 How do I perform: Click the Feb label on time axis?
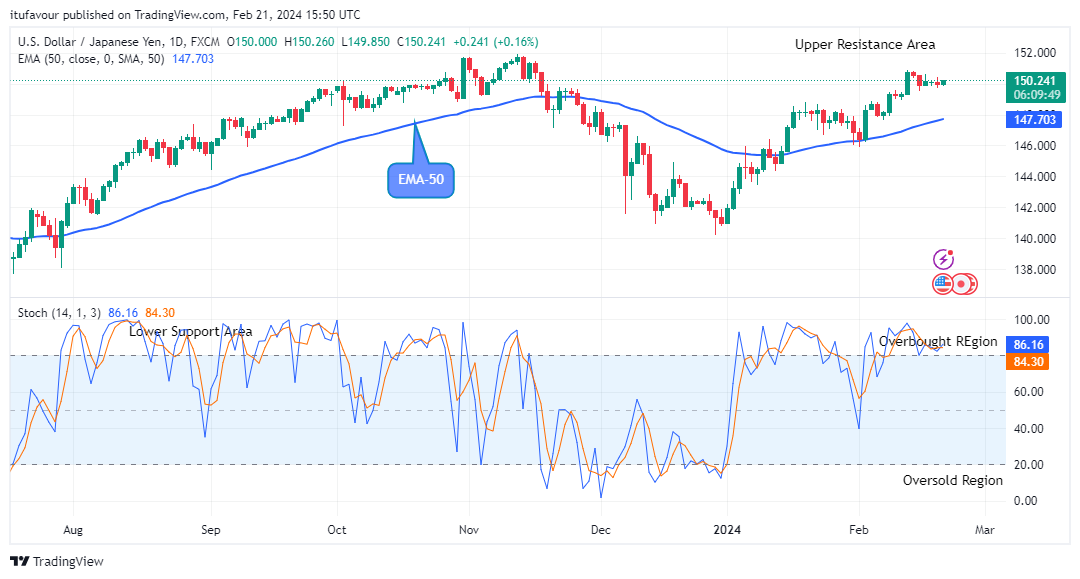[x=859, y=530]
